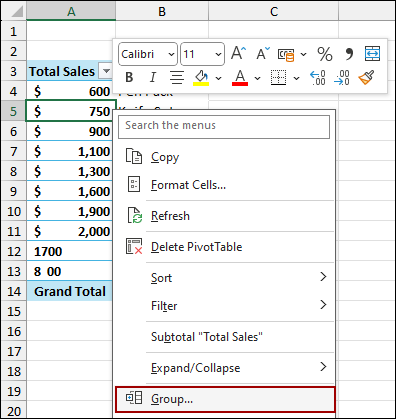Click the Increase Font Size icon
The height and width of the screenshot is (419, 396).
click(x=238, y=54)
